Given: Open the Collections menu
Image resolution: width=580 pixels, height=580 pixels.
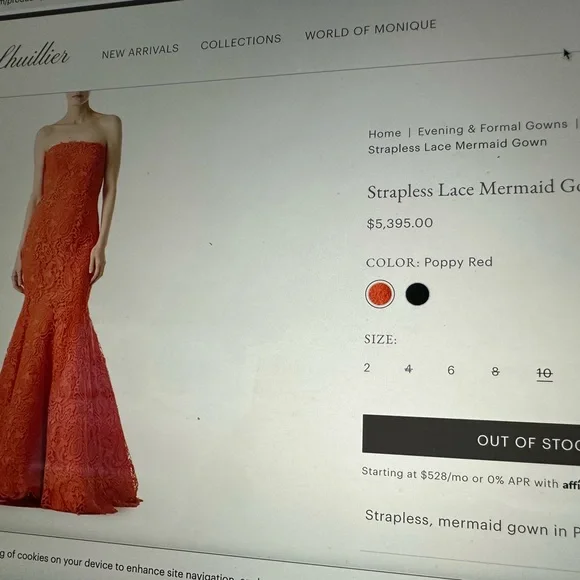Looking at the screenshot, I should pos(241,42).
